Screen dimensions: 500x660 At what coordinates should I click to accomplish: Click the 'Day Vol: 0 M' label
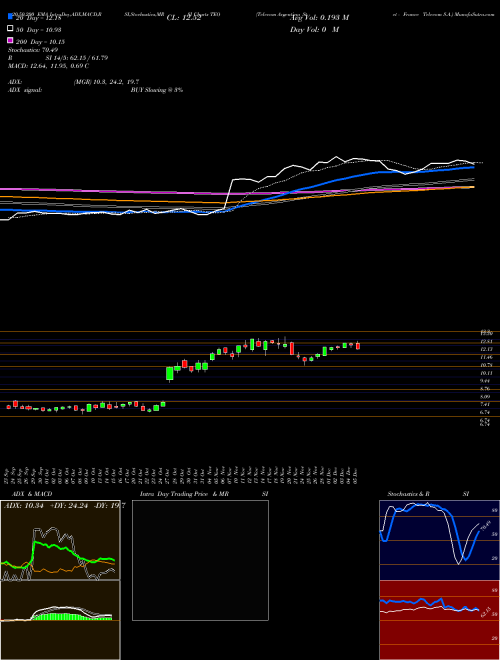tap(314, 30)
